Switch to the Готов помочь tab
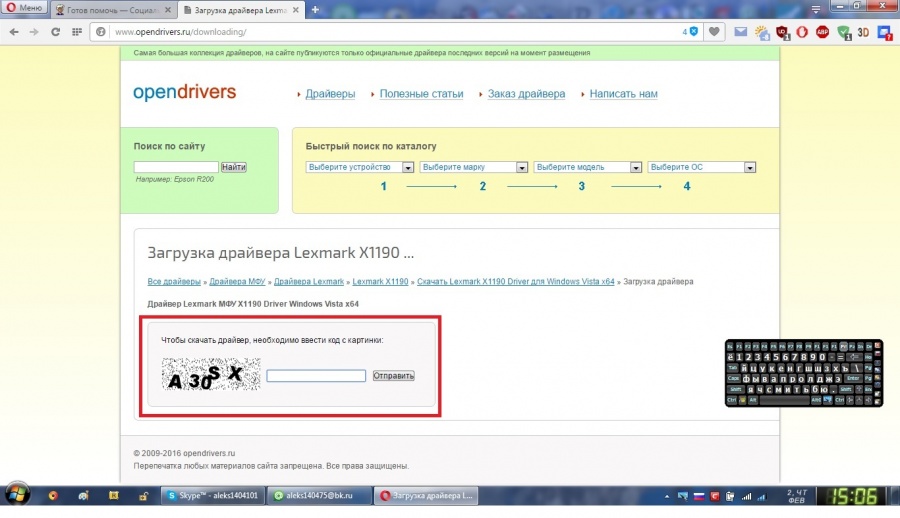The width and height of the screenshot is (900, 518). [113, 10]
